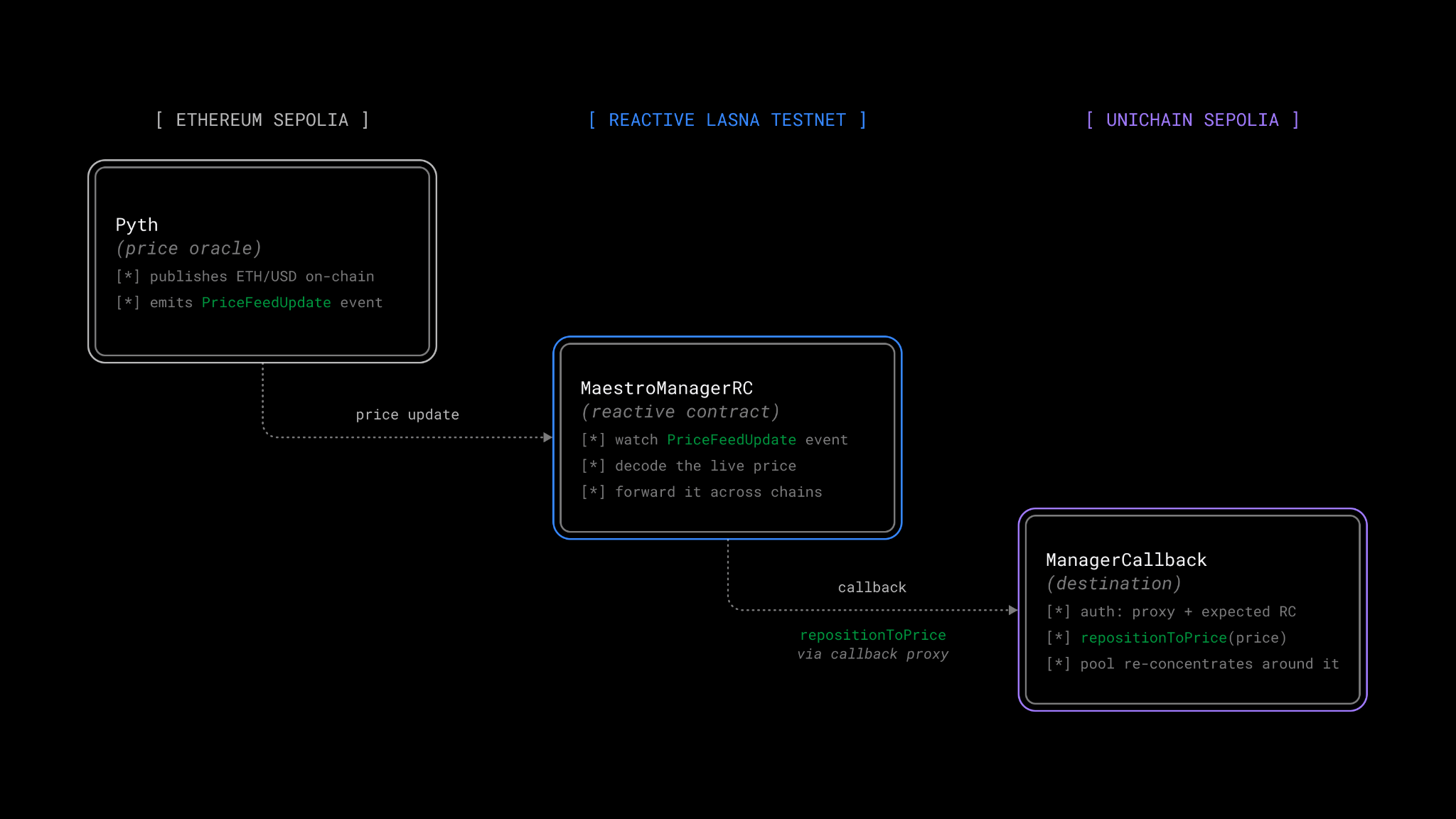The image size is (1456, 819).
Task: Click 'publishes ETH/USD on-chain' line
Action: [x=245, y=277]
